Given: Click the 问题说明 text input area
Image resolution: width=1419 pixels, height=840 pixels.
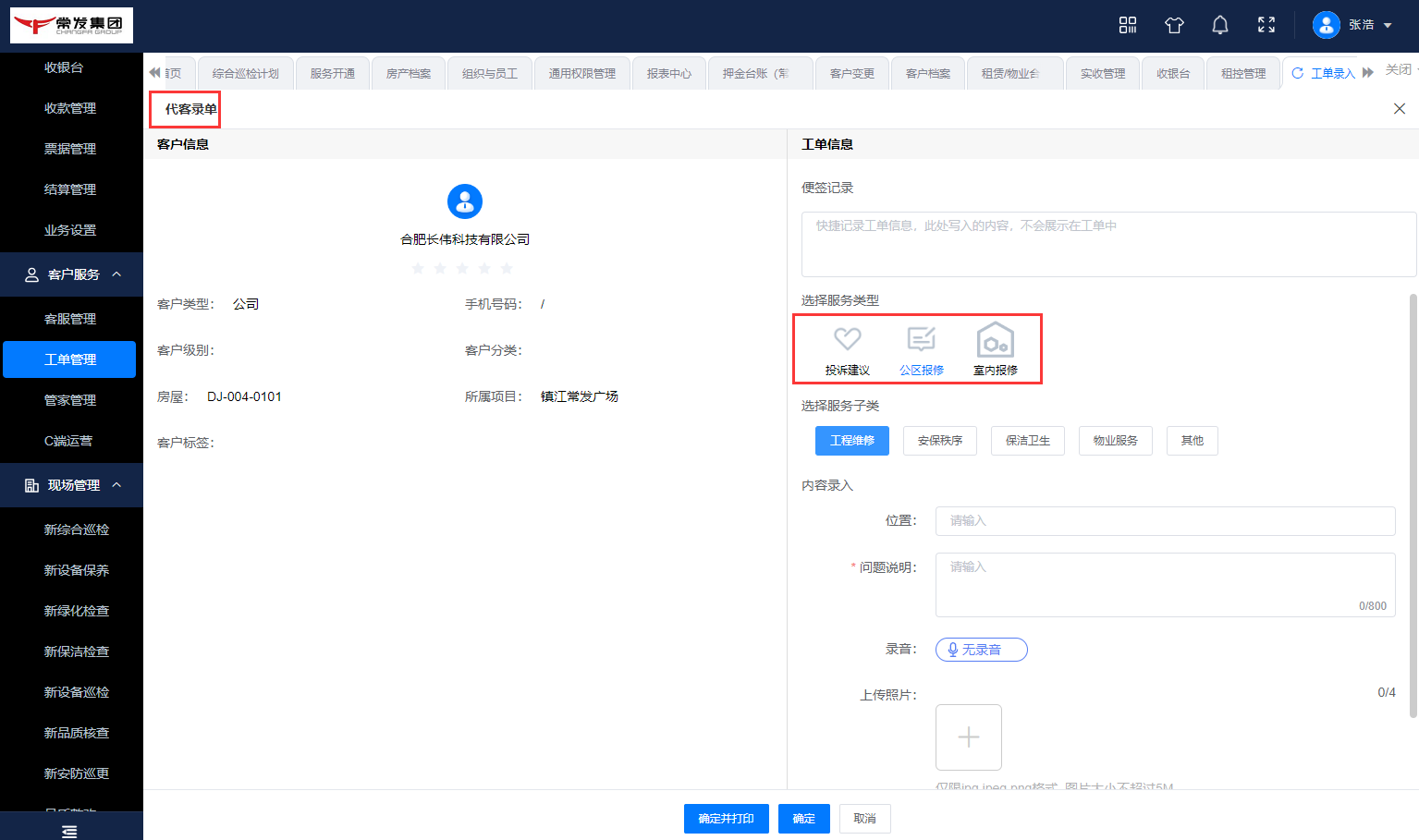Looking at the screenshot, I should [1165, 584].
